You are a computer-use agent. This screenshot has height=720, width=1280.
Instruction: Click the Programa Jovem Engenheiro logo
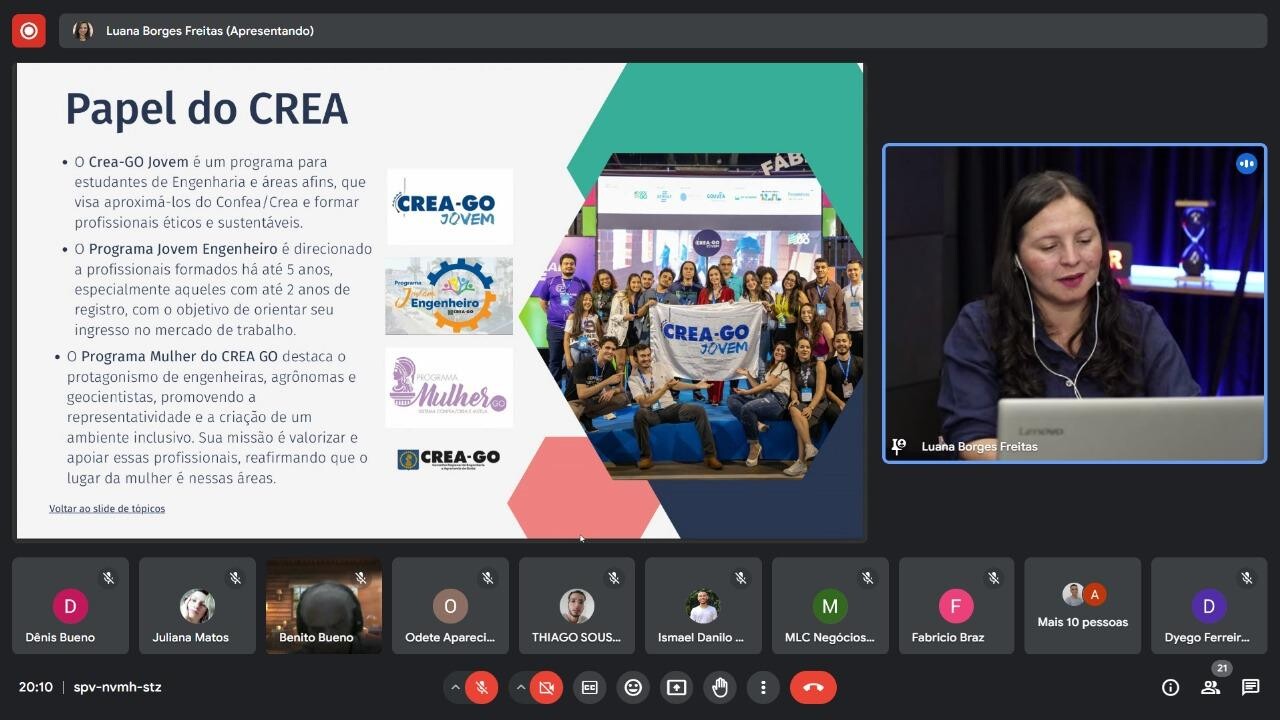click(449, 296)
